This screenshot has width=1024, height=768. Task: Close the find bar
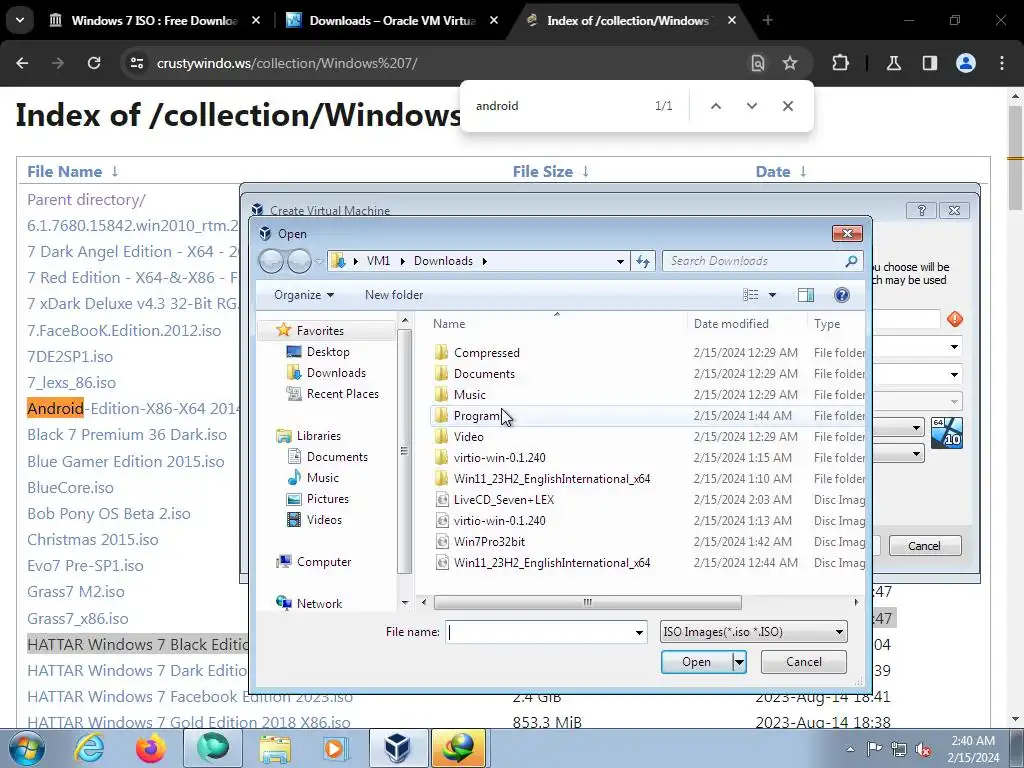click(788, 106)
